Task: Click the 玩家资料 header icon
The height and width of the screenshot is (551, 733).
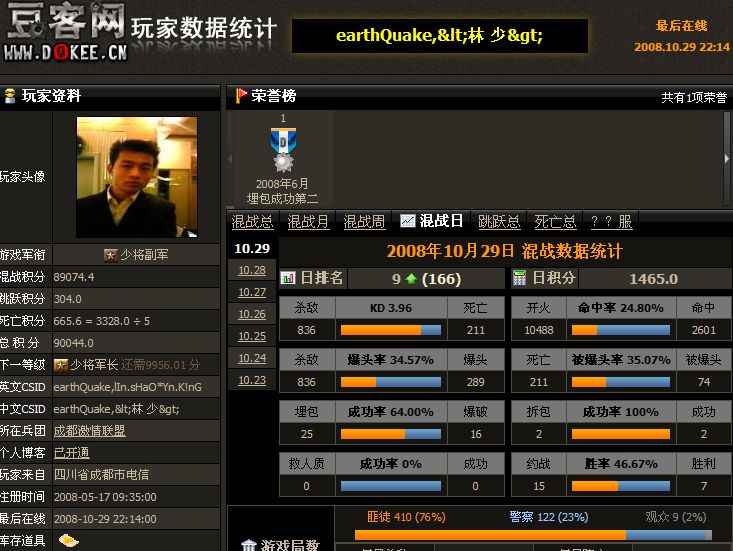Action: [x=10, y=96]
